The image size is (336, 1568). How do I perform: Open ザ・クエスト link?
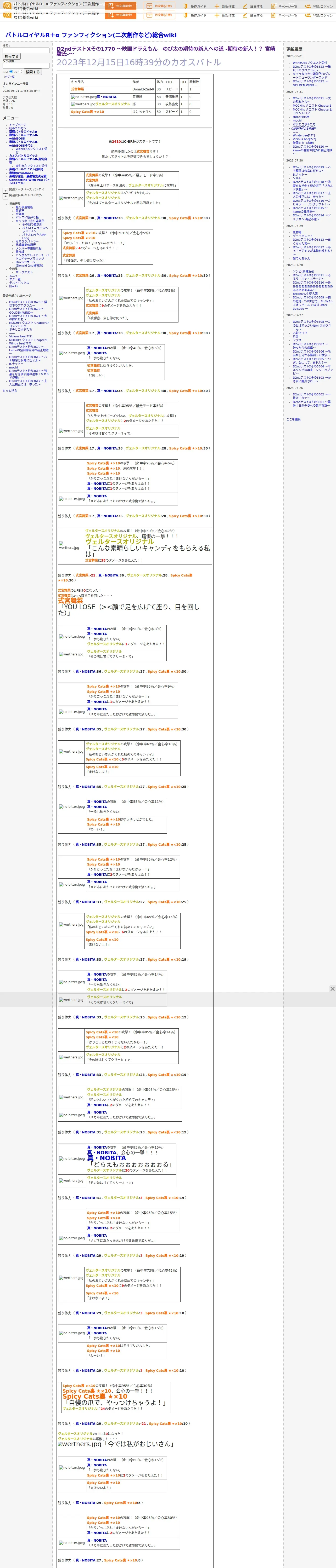coord(24,273)
